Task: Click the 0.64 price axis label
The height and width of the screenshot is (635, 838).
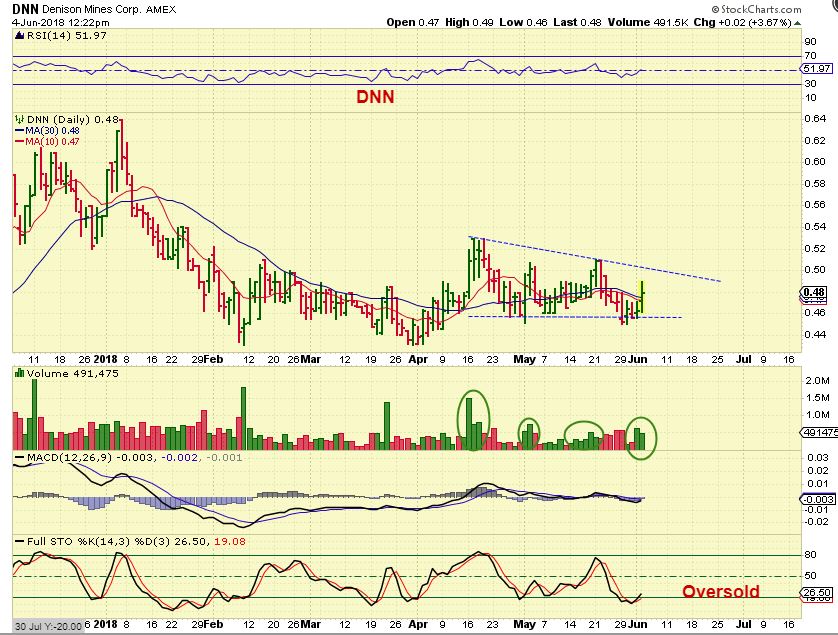Action: tap(815, 119)
